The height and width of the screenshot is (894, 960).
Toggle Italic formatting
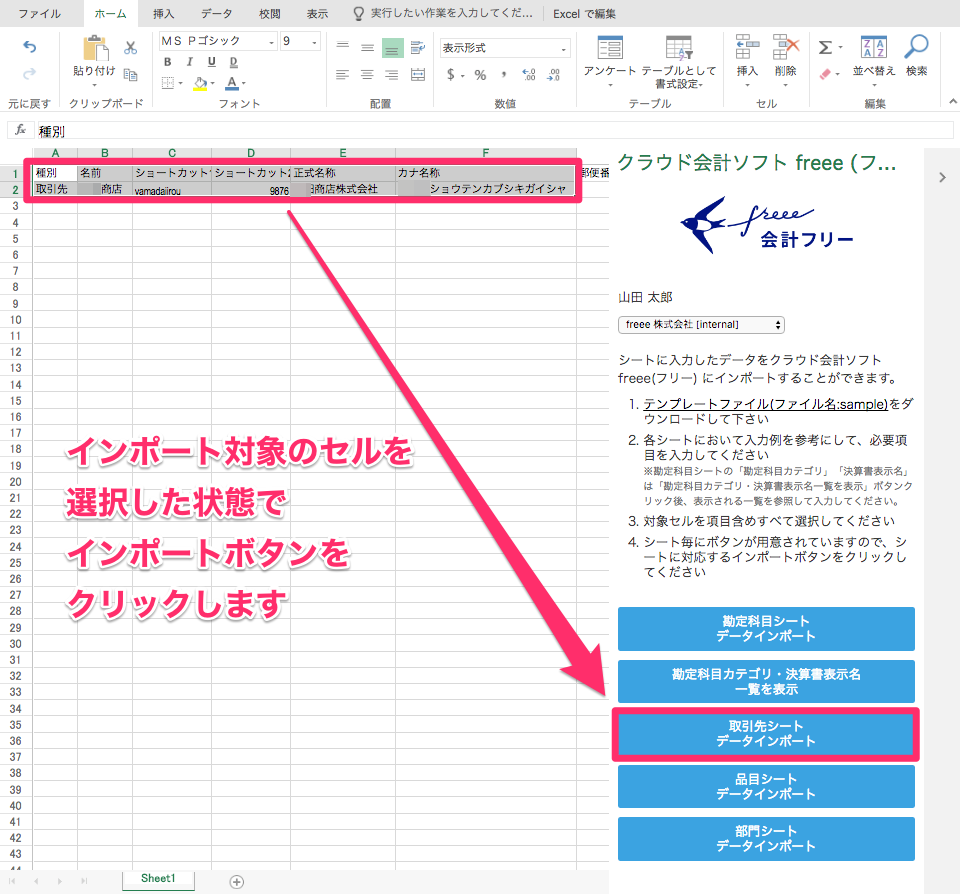190,62
